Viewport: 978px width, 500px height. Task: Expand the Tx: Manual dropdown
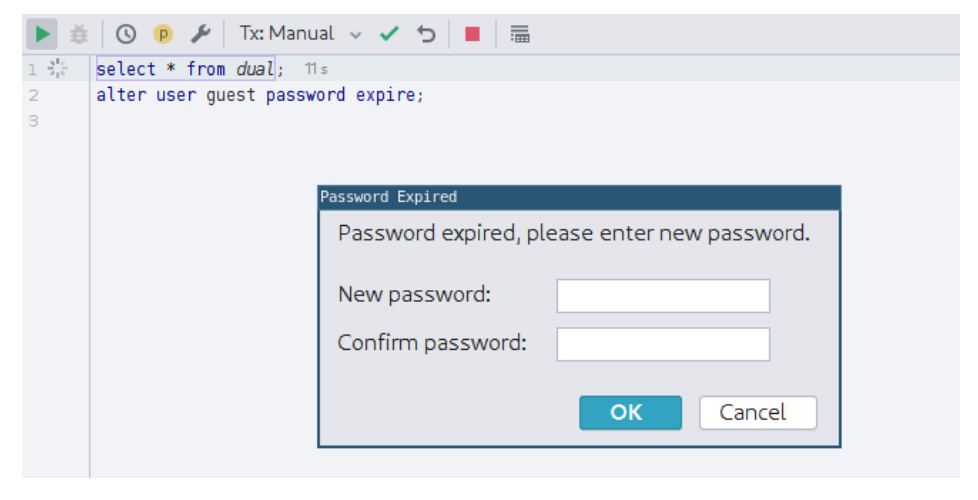300,34
